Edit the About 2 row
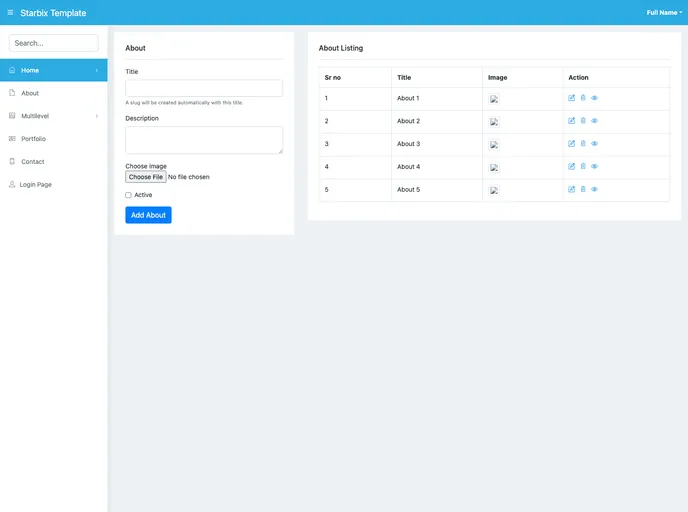This screenshot has height=512, width=688. pos(571,121)
